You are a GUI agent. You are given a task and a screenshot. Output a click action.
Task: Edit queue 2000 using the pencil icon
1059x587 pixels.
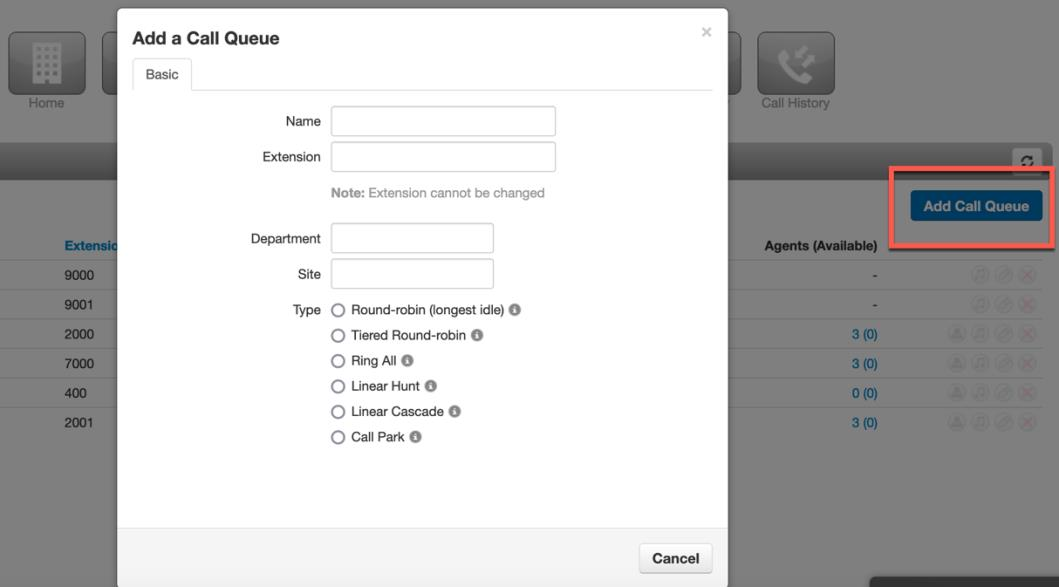[x=1004, y=334]
